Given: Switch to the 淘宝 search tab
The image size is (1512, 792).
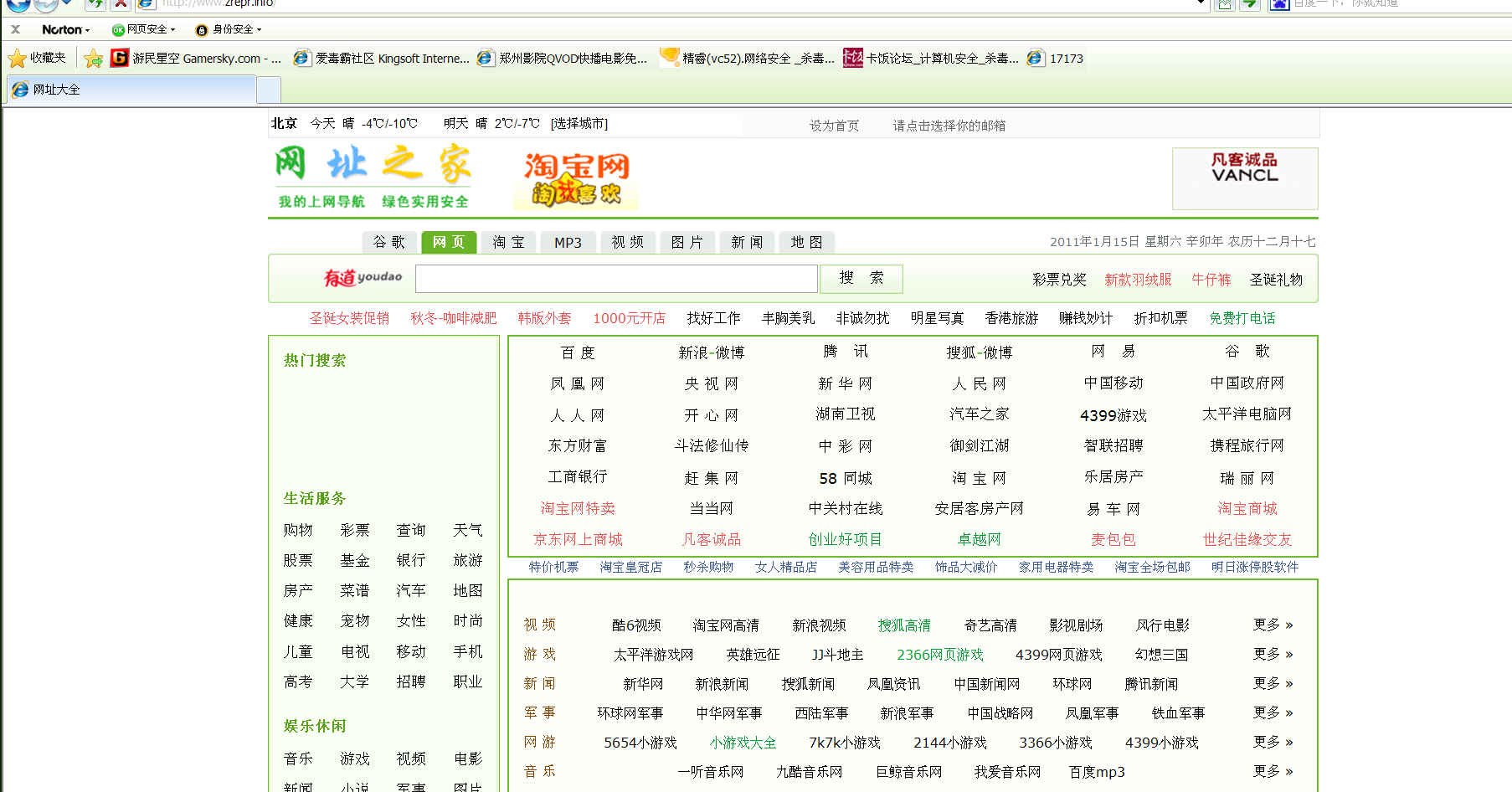Looking at the screenshot, I should click(x=508, y=242).
